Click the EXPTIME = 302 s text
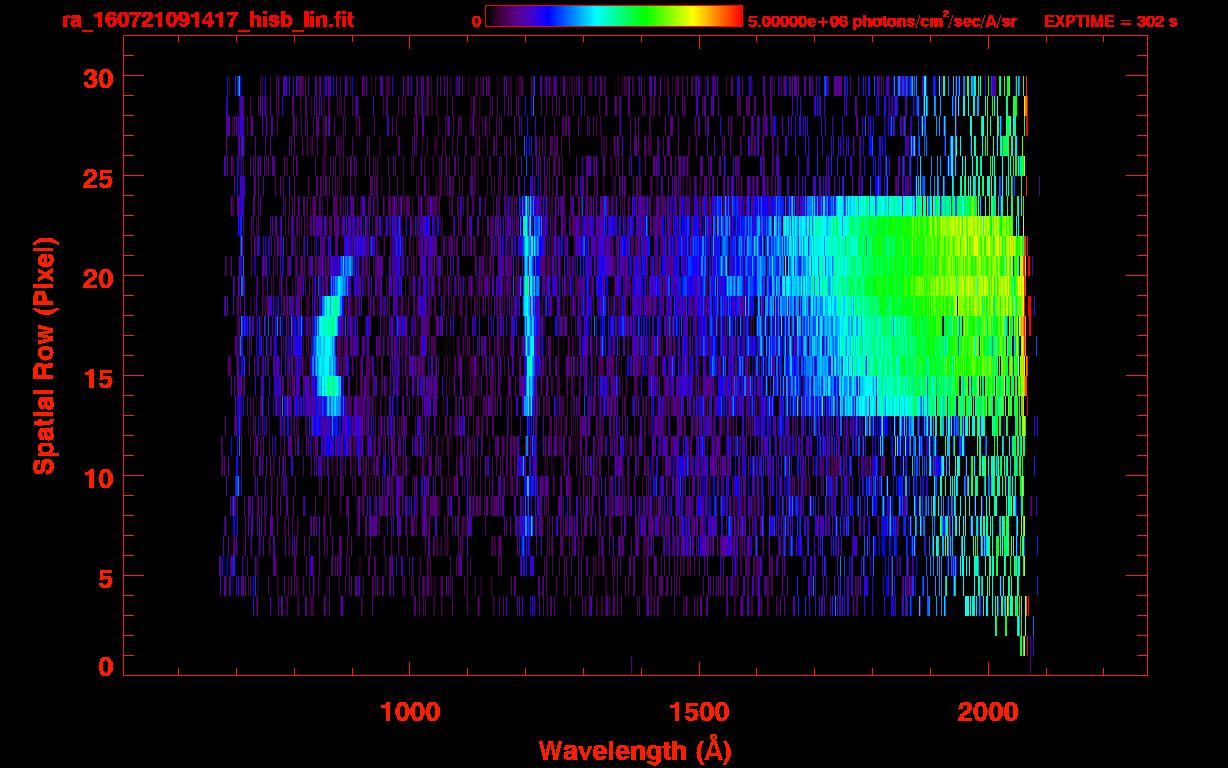Screen dimensions: 1228x768 pos(1110,21)
